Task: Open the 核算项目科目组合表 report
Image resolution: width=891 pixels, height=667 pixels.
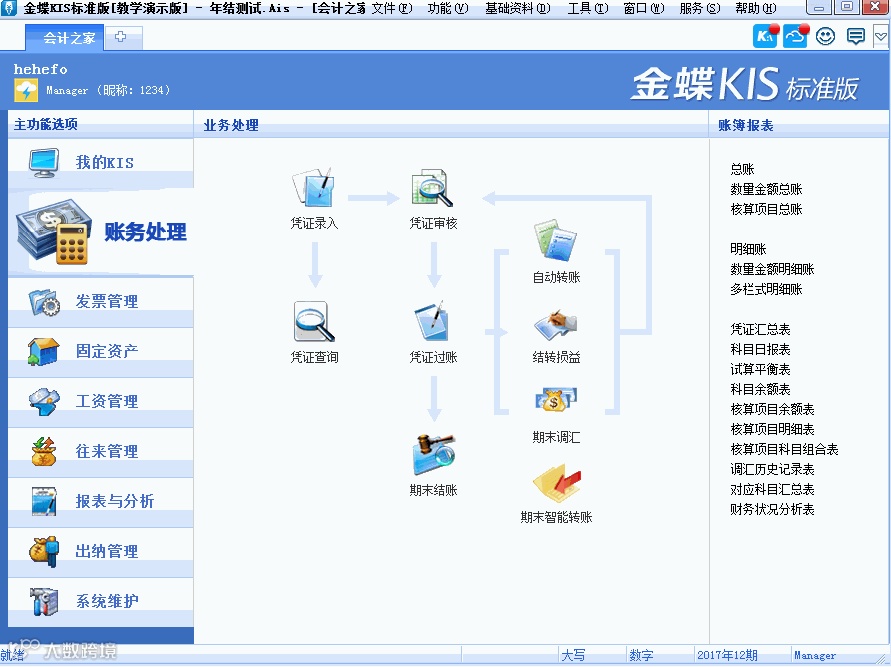Action: point(784,449)
